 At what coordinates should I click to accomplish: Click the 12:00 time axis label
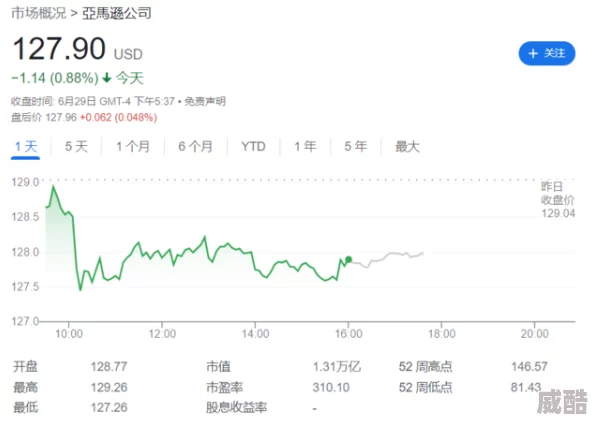click(x=162, y=334)
